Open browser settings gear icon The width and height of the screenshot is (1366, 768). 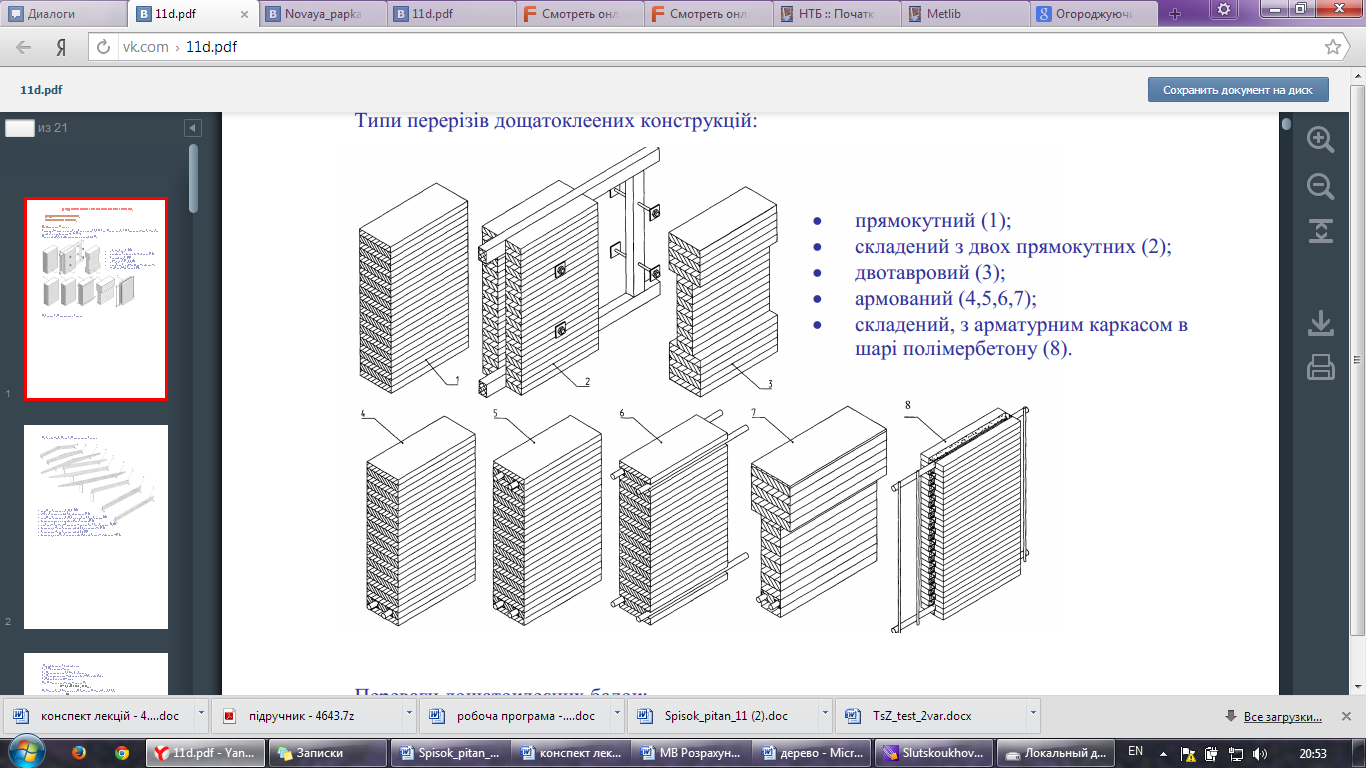(1224, 10)
